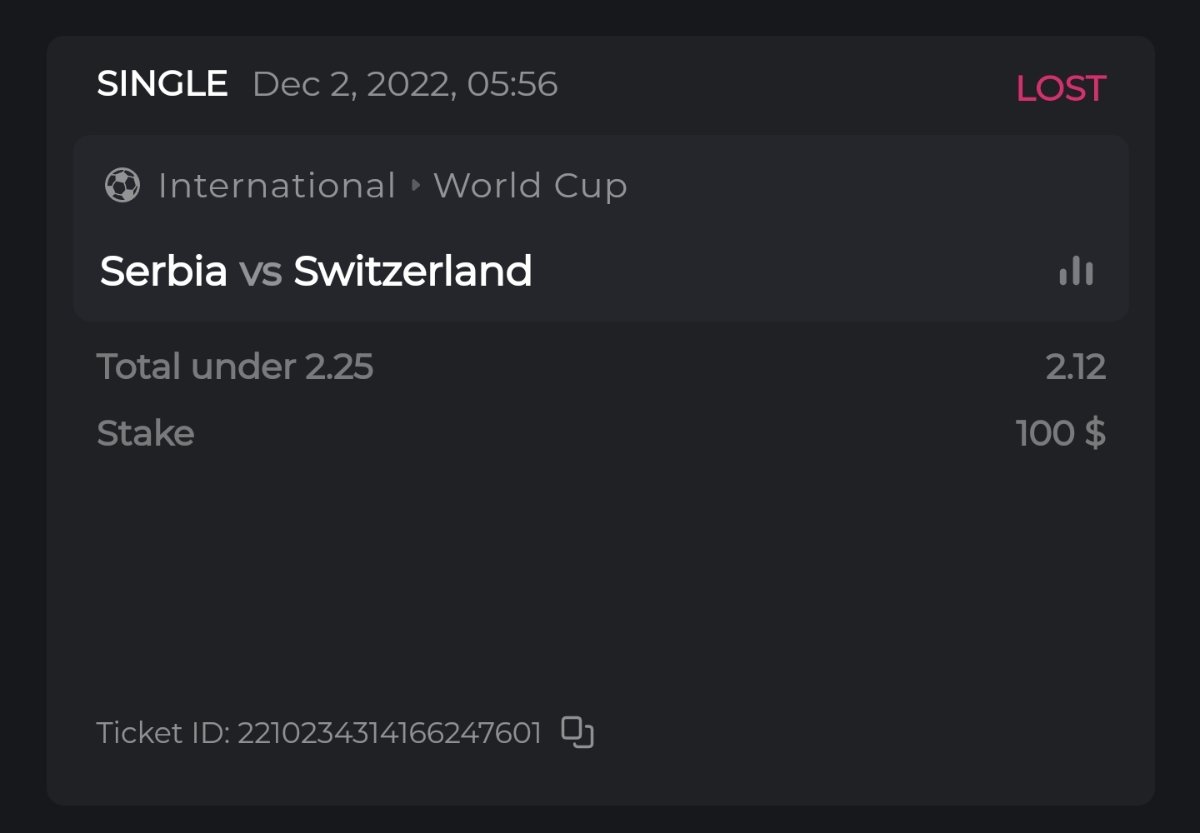Click the breadcrumb arrow before World Cup
The image size is (1200, 833).
[x=416, y=185]
